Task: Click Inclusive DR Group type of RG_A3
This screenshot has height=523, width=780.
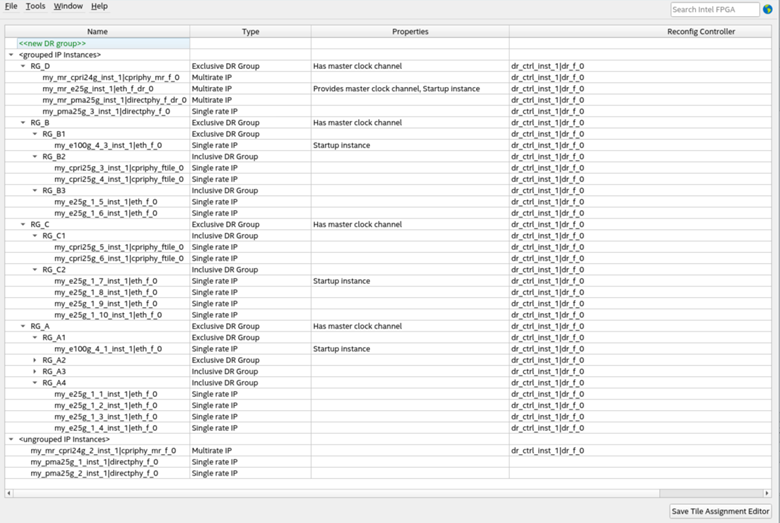Action: pyautogui.click(x=251, y=372)
